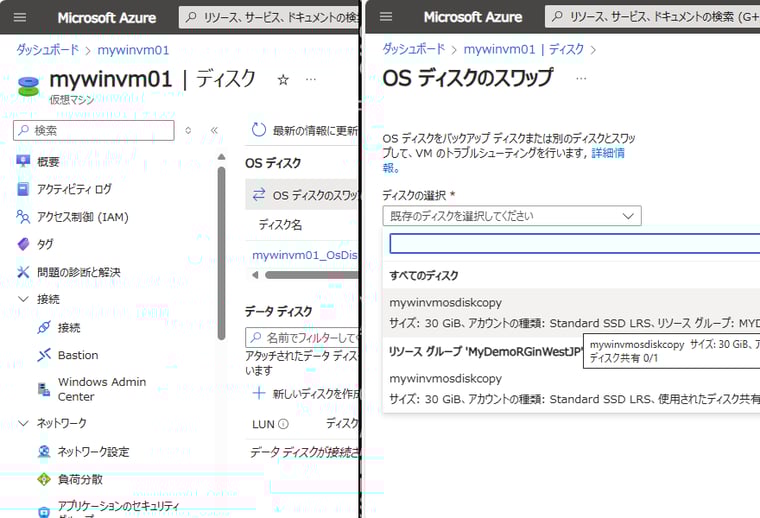Click the sidebar scrollbar up arrow
The height and width of the screenshot is (518, 760).
point(222,157)
